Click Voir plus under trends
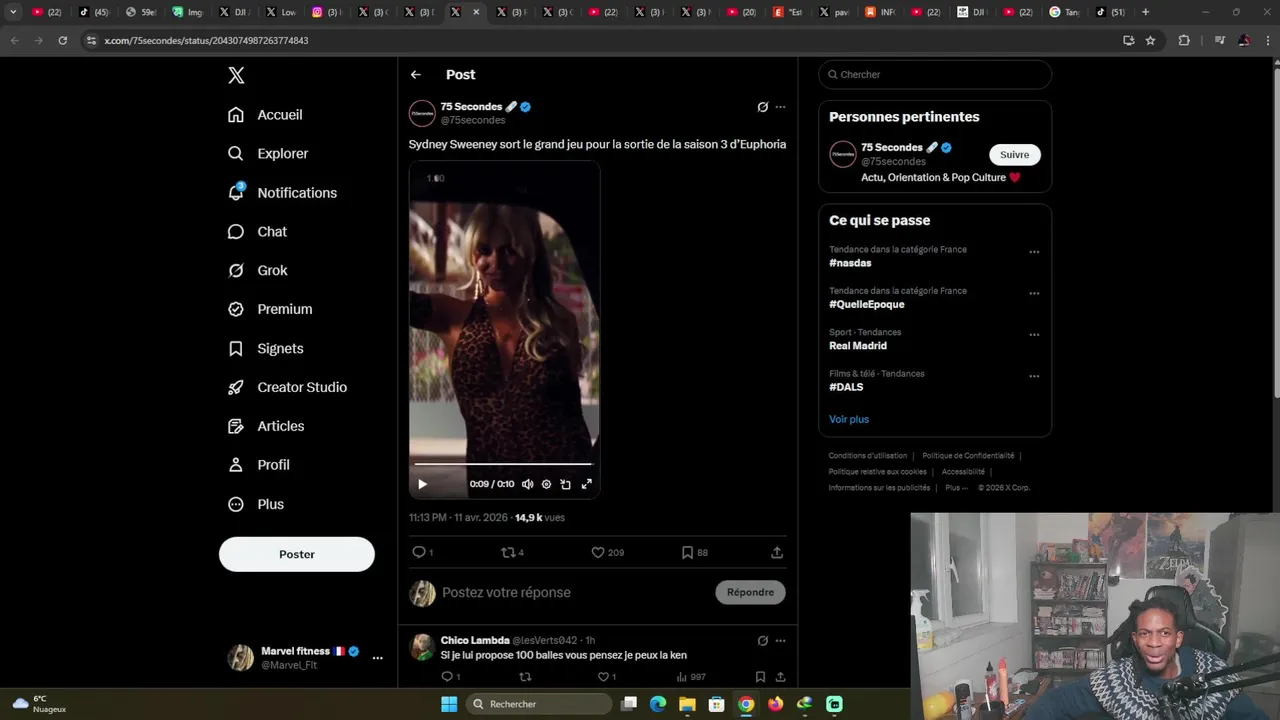 [x=849, y=419]
